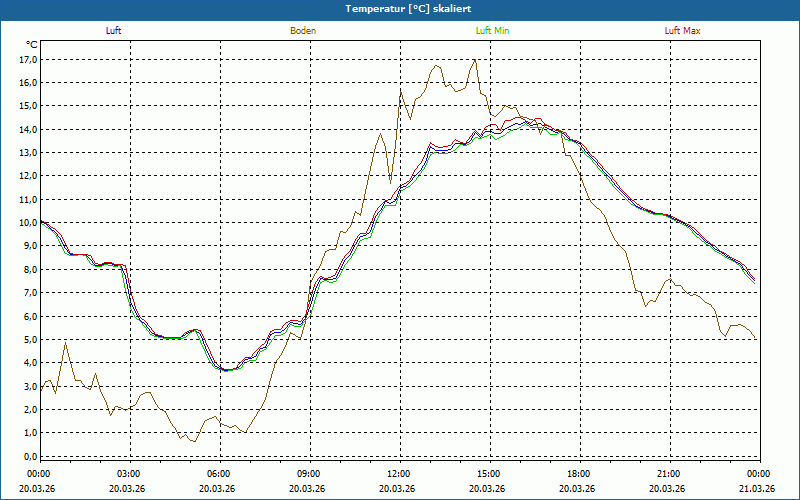800x500 pixels.
Task: Click the 15:00 time marker
Action: coord(488,474)
